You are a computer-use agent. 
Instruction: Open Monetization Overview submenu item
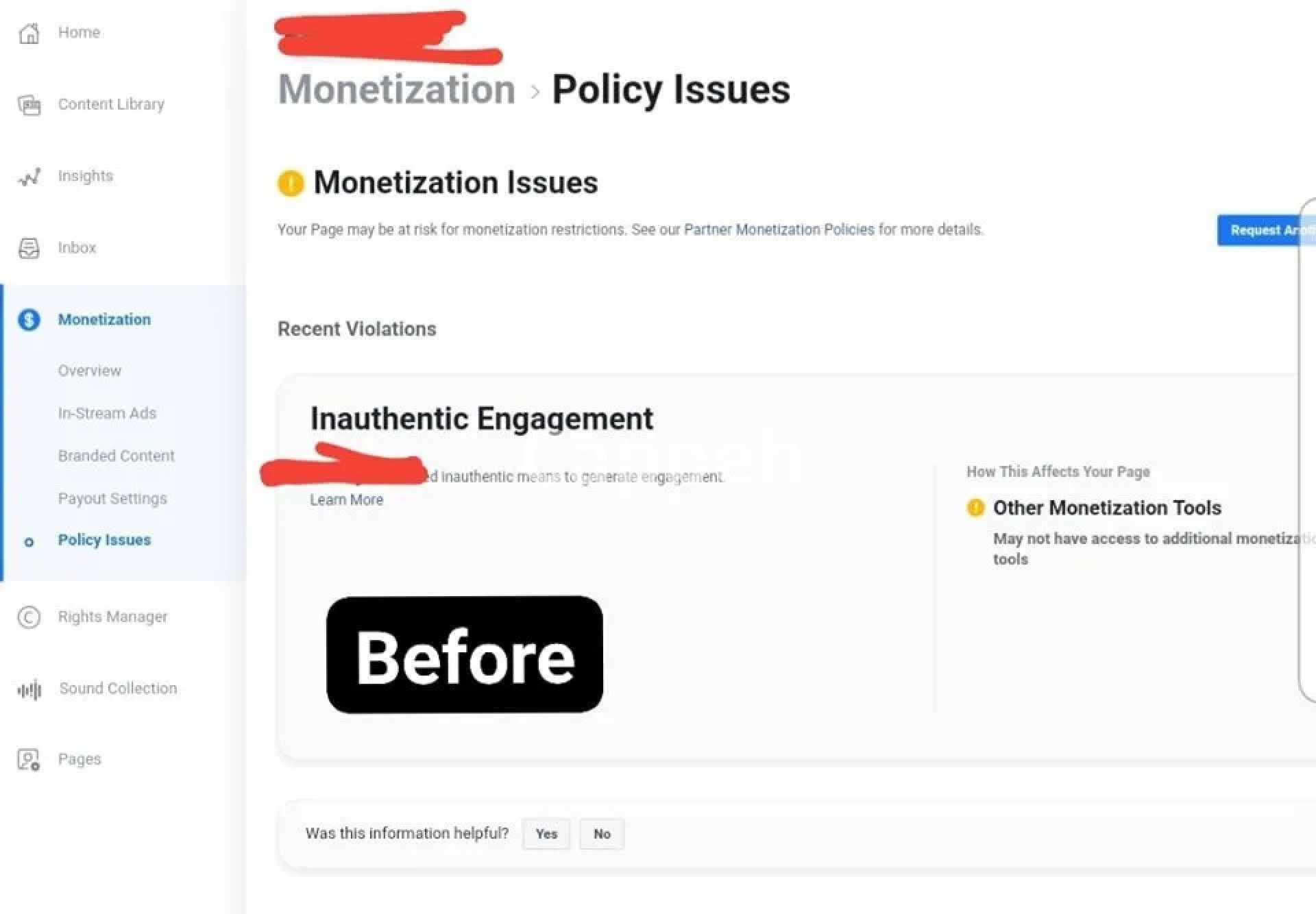(x=90, y=371)
